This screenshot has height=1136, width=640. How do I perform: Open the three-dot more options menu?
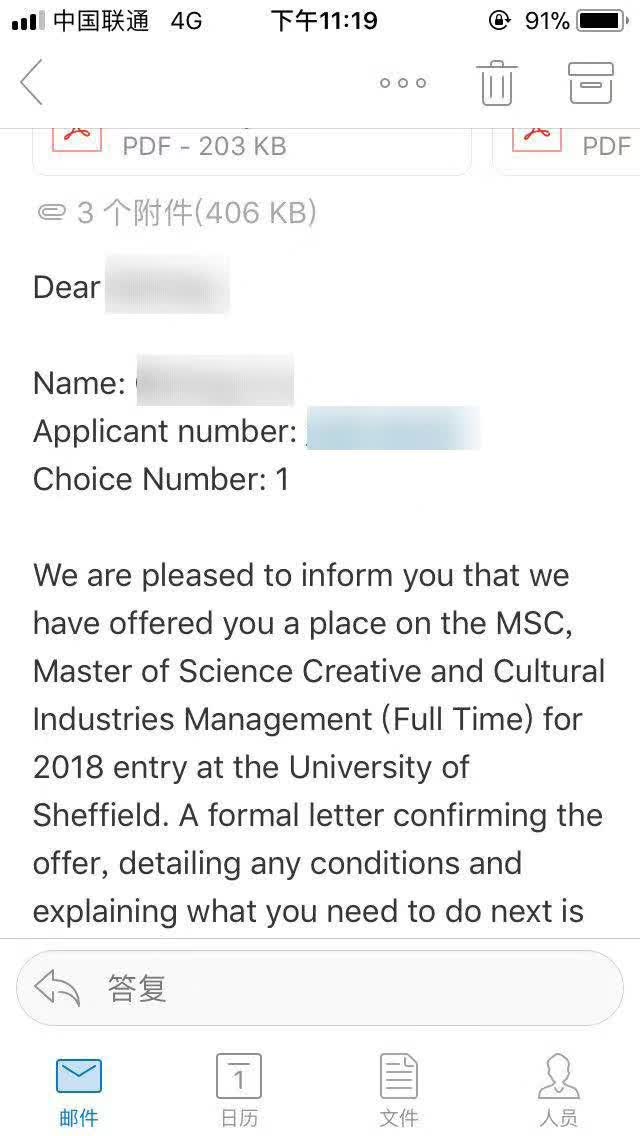point(403,83)
